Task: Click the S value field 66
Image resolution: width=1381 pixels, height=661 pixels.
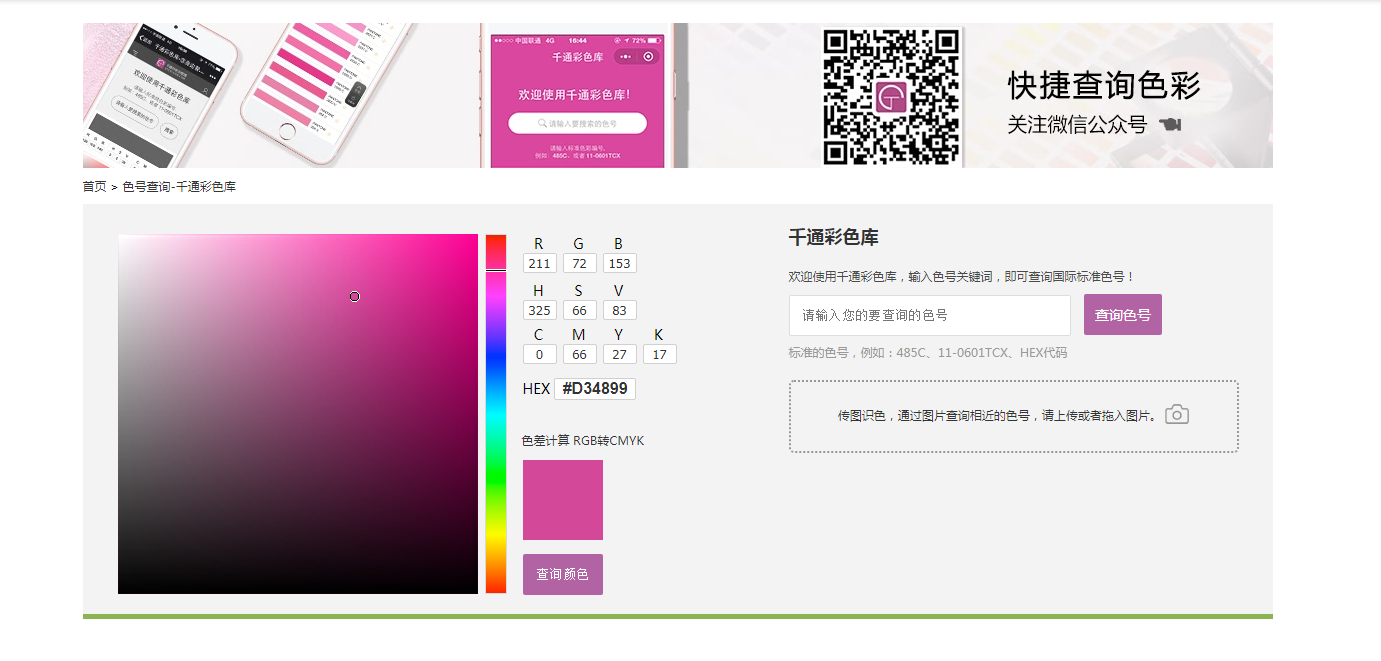Action: click(x=580, y=310)
